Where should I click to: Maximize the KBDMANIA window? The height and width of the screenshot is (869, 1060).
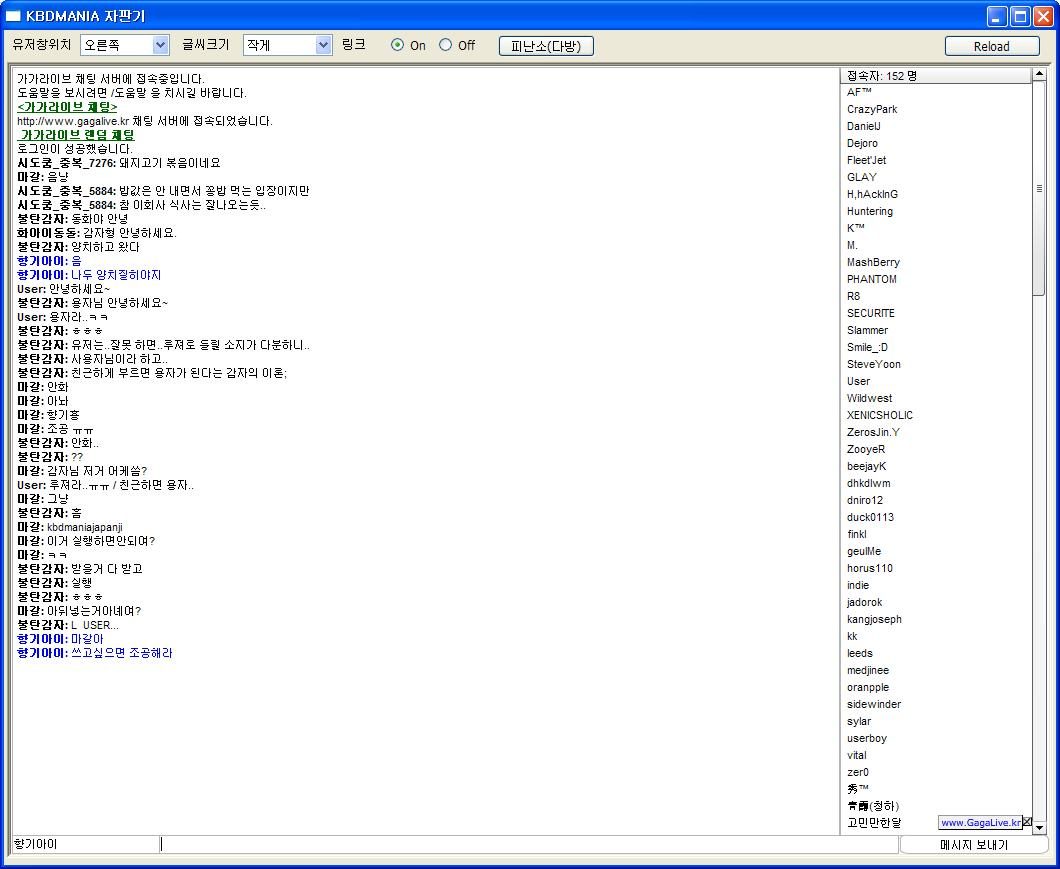click(x=1020, y=16)
